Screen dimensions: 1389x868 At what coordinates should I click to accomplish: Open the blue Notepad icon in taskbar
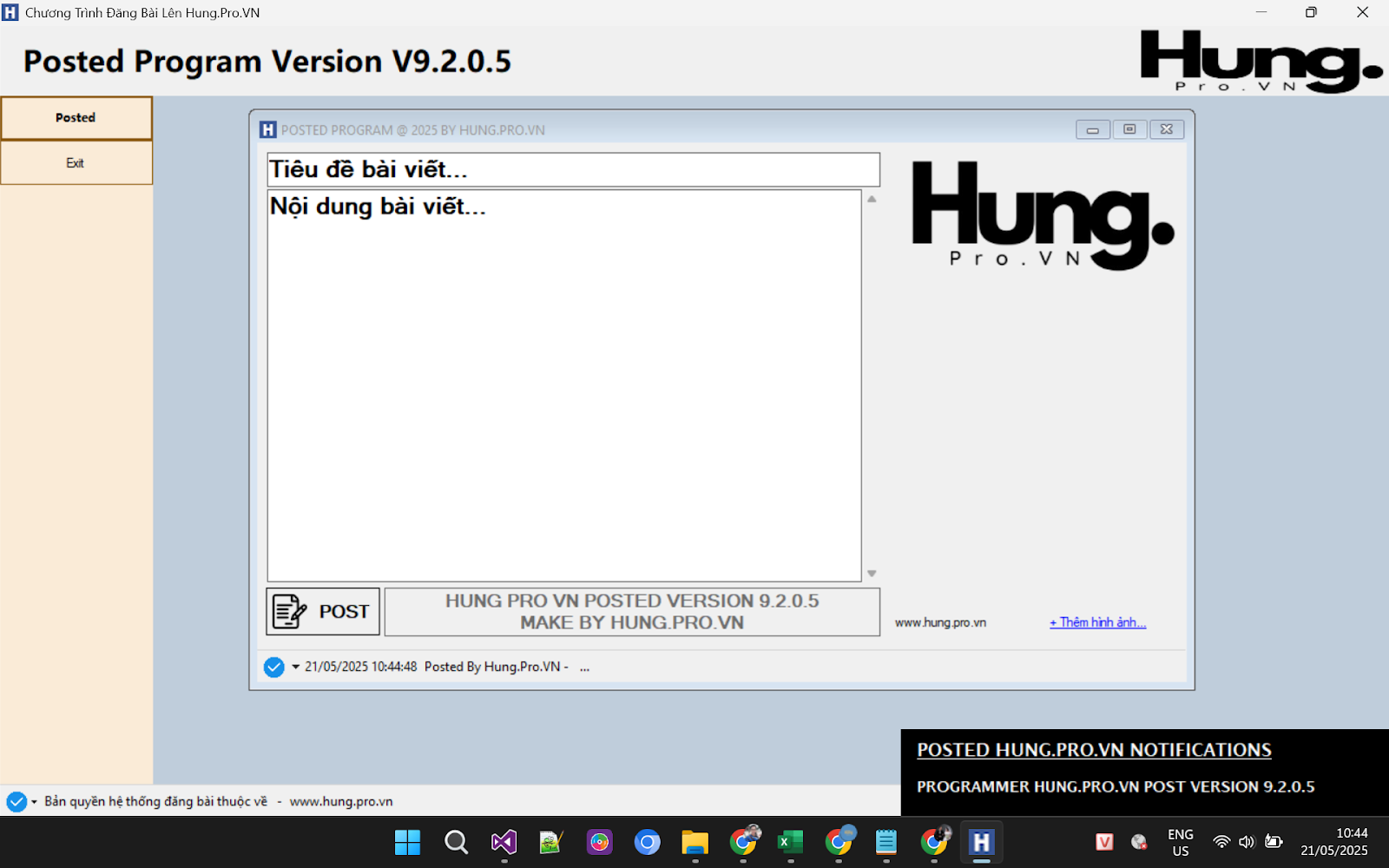(885, 842)
